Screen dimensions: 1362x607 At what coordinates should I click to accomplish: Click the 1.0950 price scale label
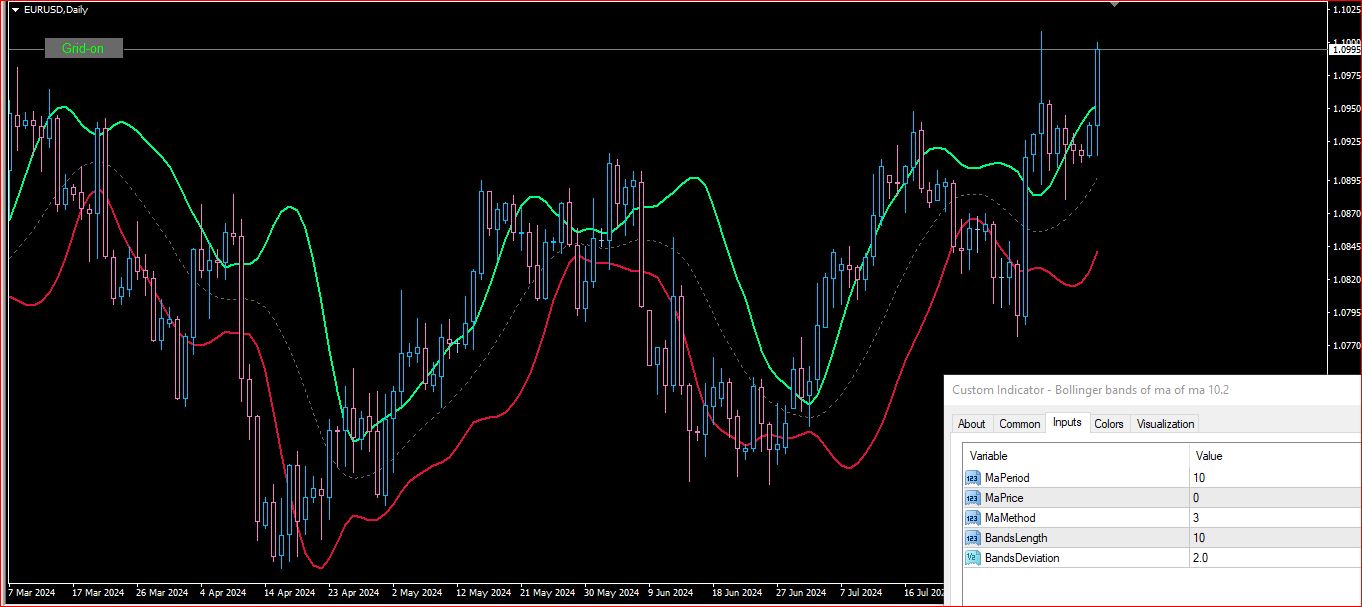coord(1346,109)
